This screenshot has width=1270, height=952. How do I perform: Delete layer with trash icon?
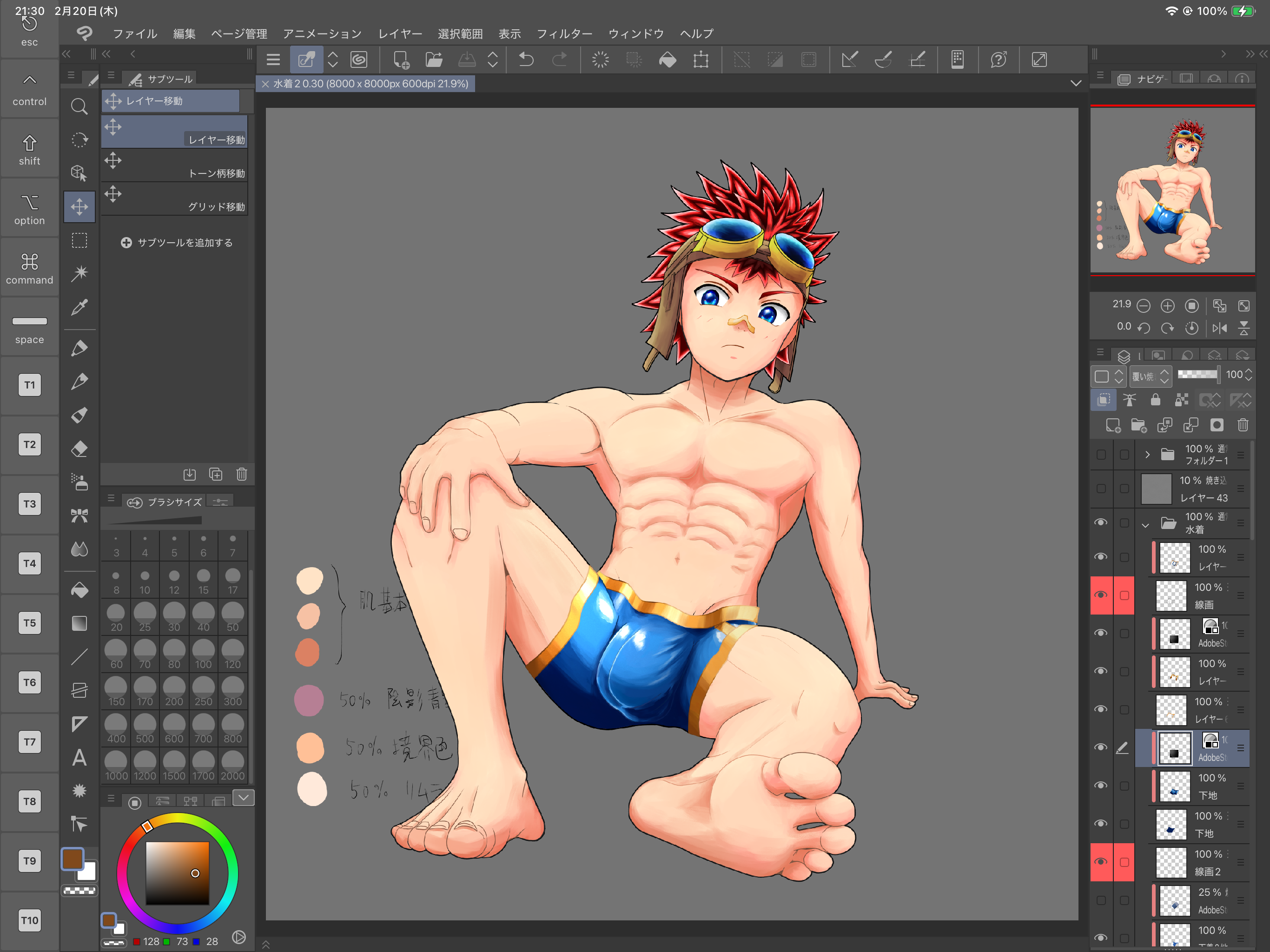coord(1243,425)
